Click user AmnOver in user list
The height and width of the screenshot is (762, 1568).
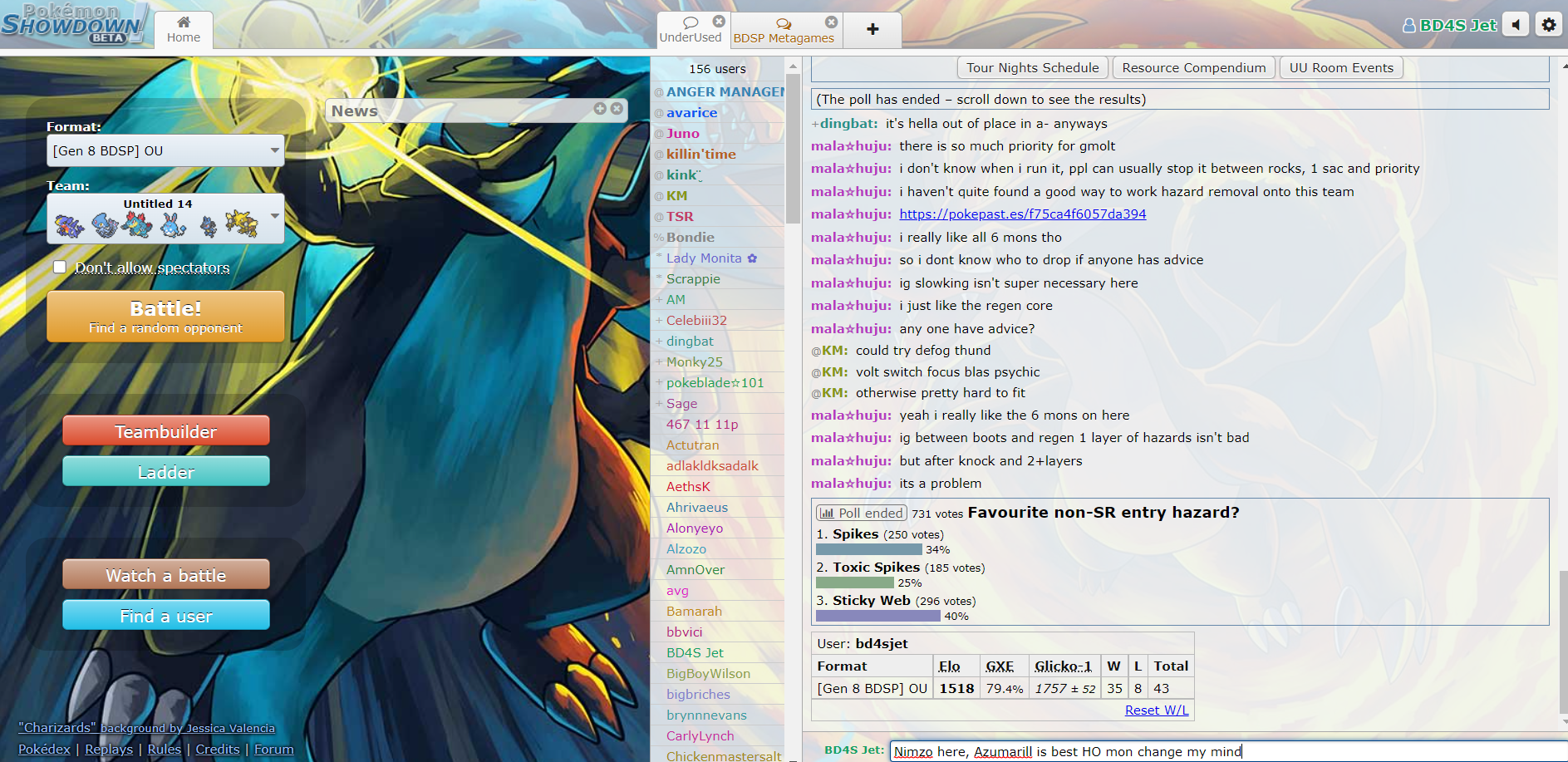(720, 569)
